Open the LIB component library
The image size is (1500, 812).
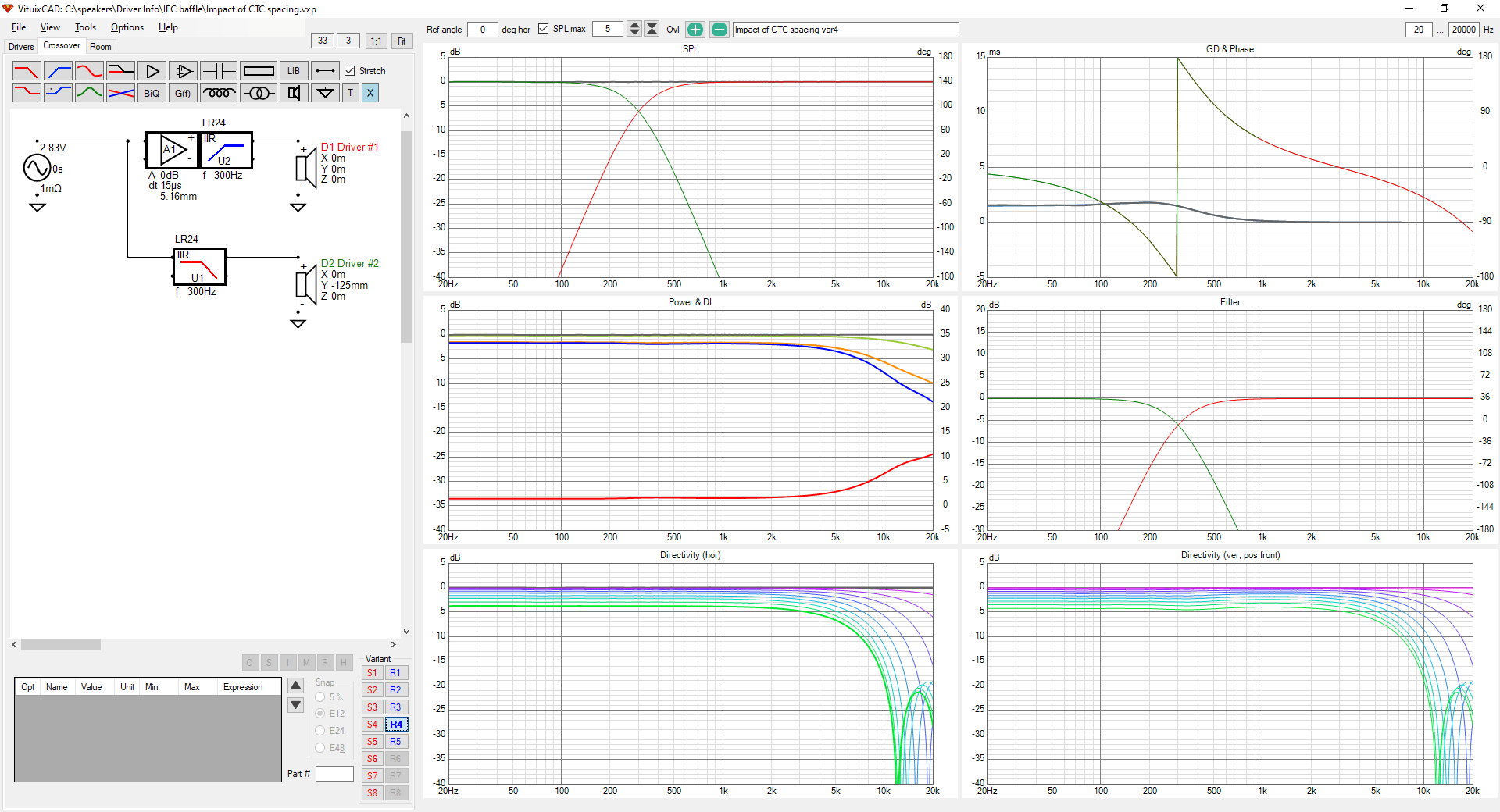pos(294,71)
